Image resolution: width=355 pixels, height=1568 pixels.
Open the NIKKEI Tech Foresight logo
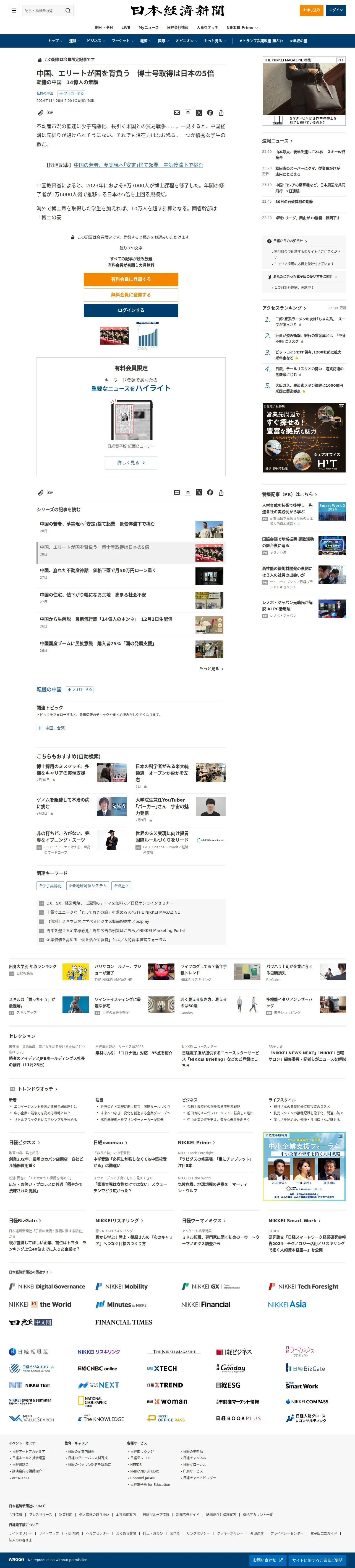[x=304, y=1287]
